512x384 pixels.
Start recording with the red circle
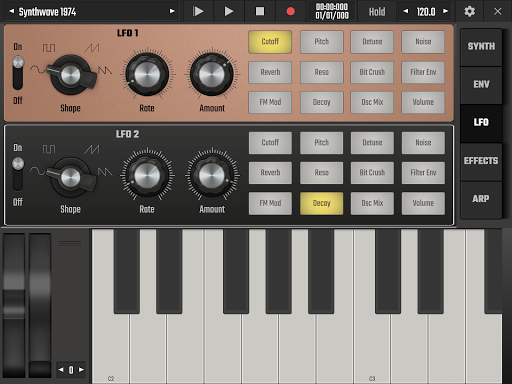click(290, 11)
